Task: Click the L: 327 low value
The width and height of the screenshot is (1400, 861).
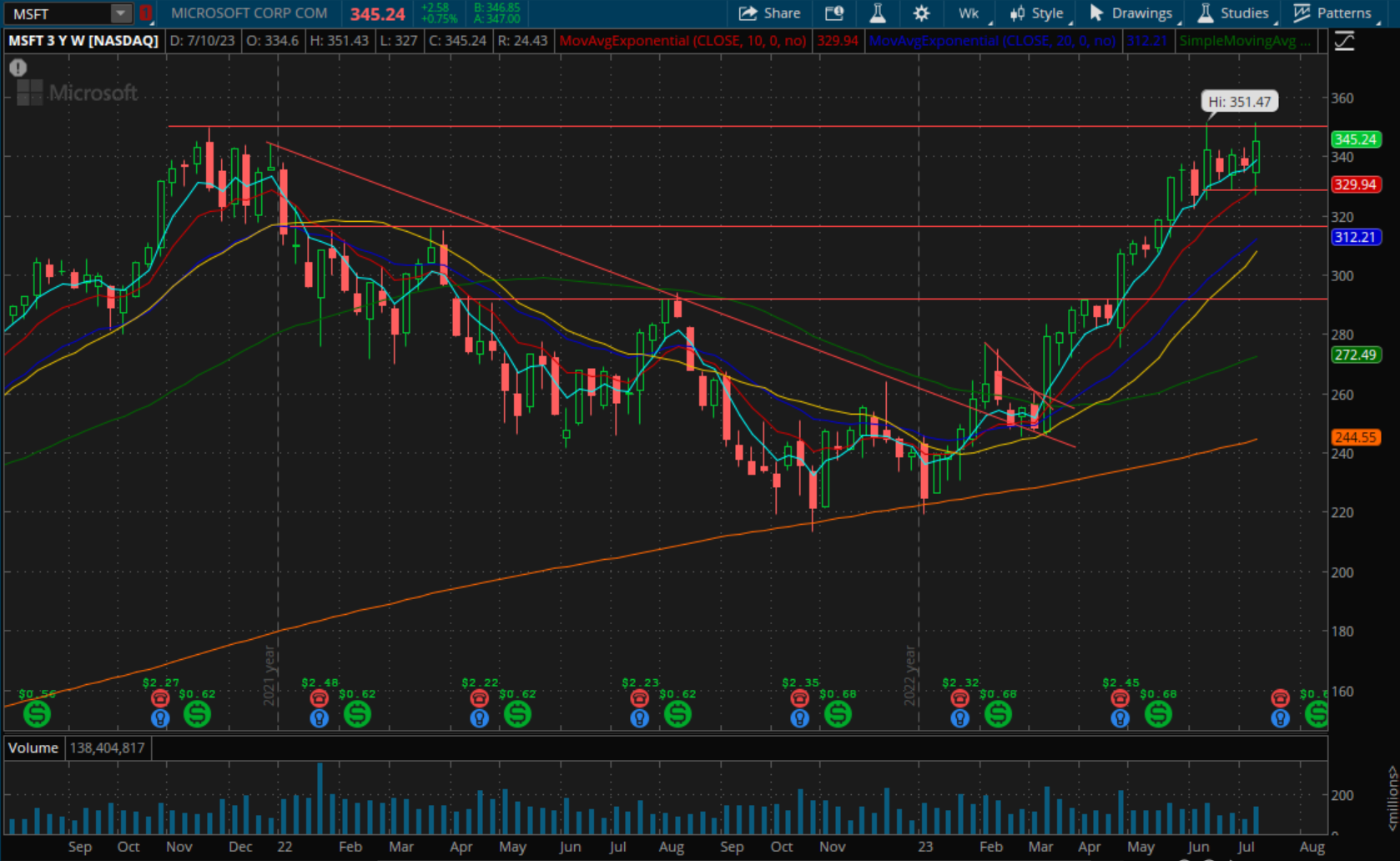Action: click(x=399, y=40)
